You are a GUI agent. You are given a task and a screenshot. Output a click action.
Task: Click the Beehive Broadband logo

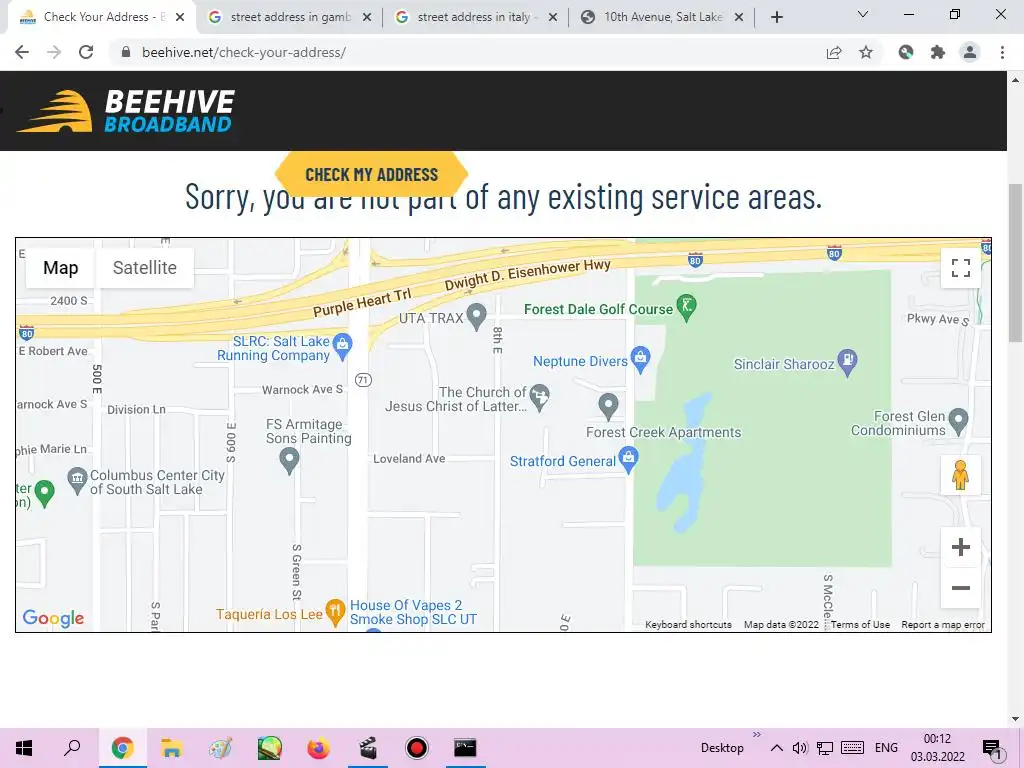point(125,111)
